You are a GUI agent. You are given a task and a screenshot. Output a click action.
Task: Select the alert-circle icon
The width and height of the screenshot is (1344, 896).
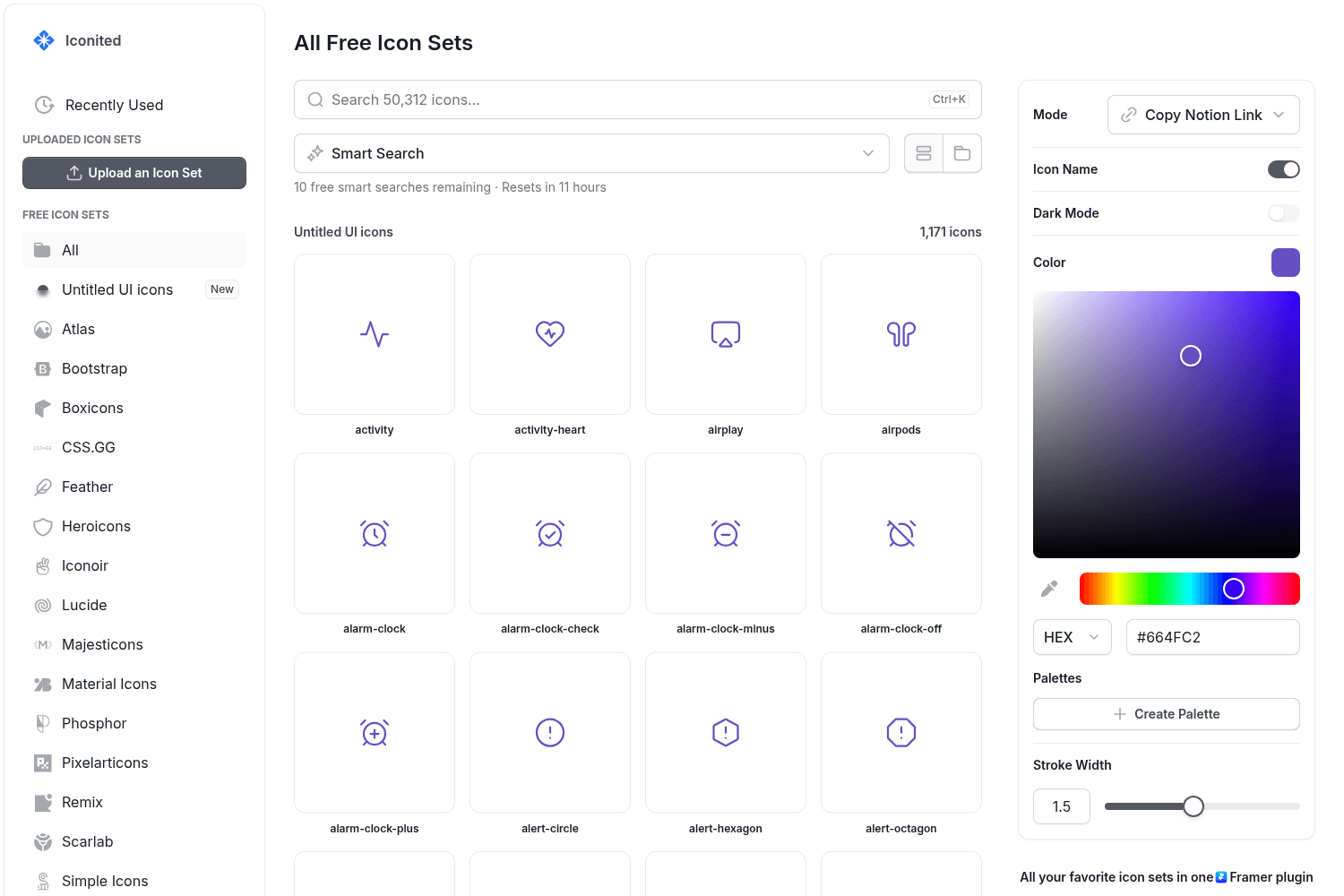click(550, 733)
